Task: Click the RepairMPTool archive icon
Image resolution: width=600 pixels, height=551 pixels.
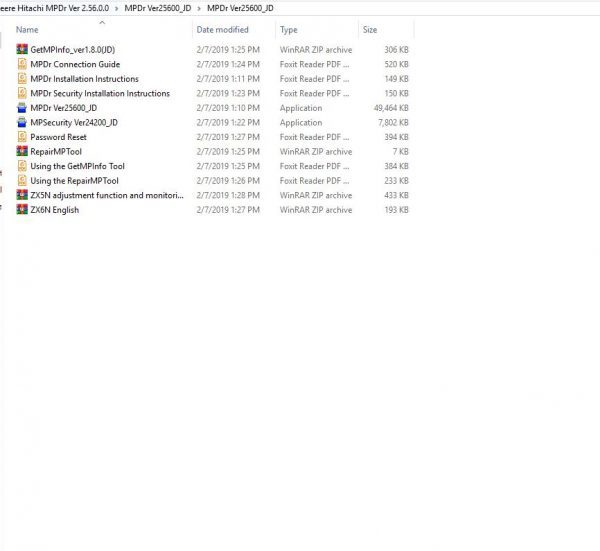Action: (x=22, y=151)
